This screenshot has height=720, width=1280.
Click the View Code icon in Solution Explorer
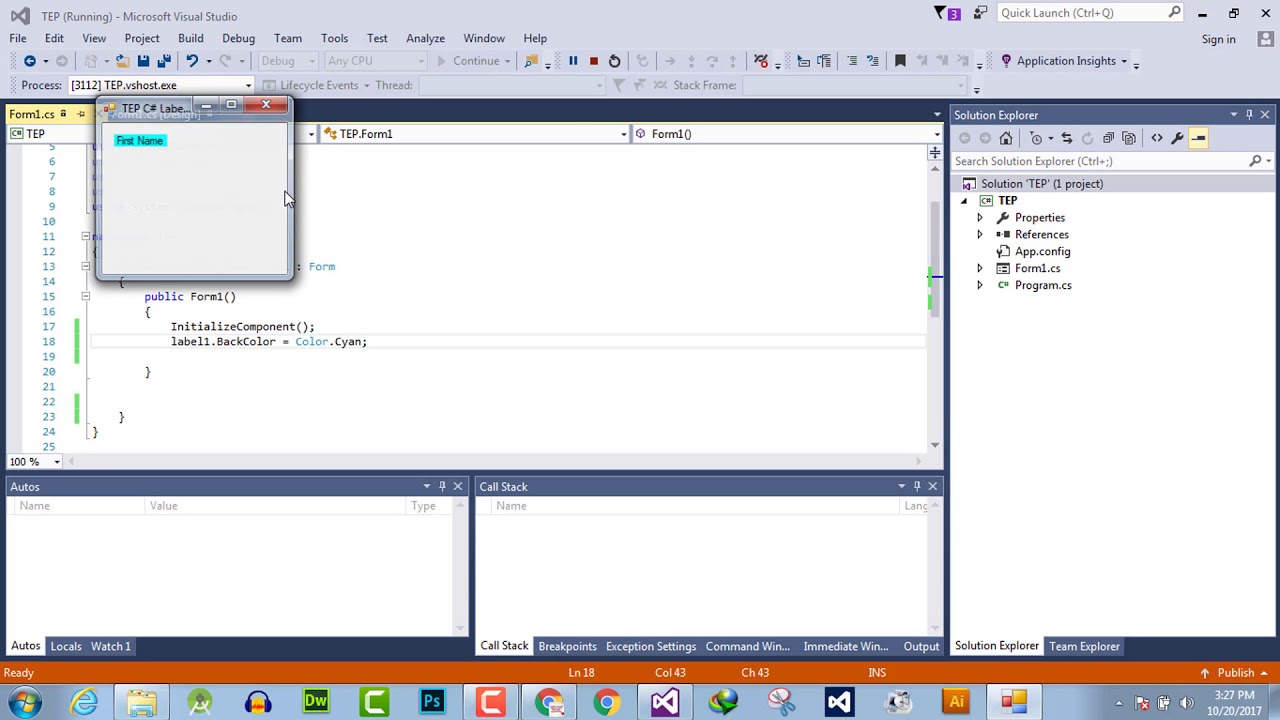[1157, 138]
